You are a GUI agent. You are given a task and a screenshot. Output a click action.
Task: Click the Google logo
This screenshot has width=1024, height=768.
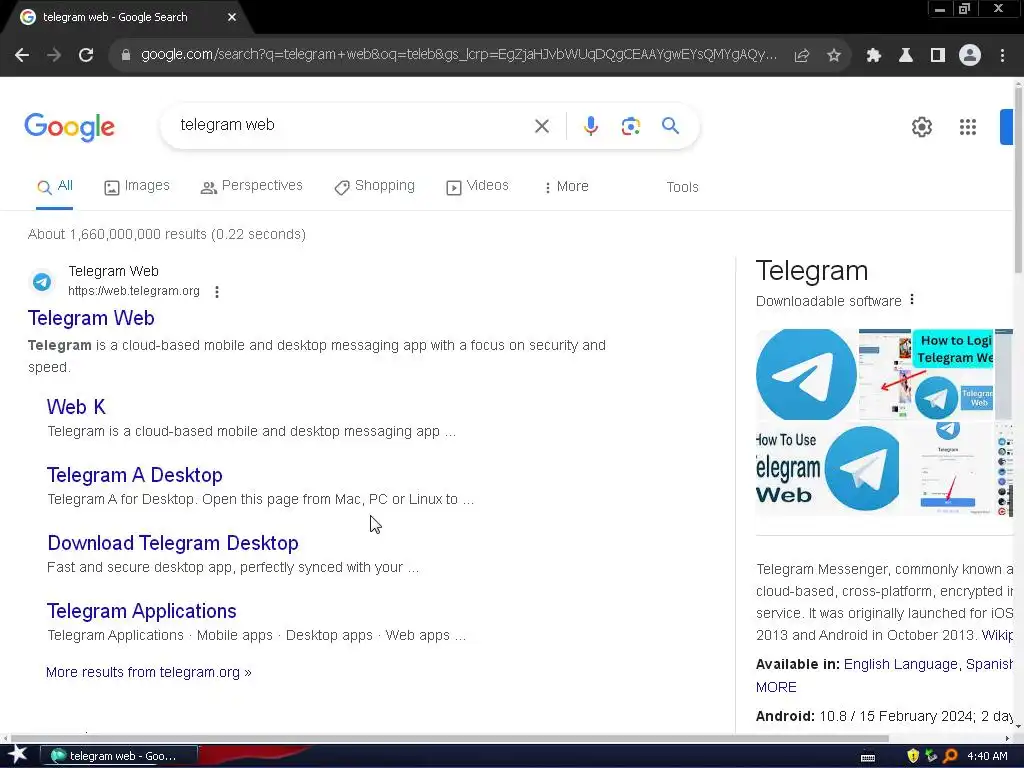(69, 127)
